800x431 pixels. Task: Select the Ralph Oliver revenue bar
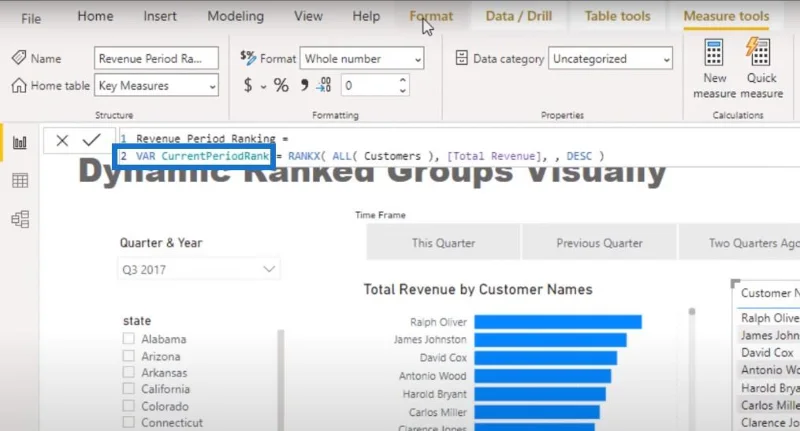coord(558,322)
